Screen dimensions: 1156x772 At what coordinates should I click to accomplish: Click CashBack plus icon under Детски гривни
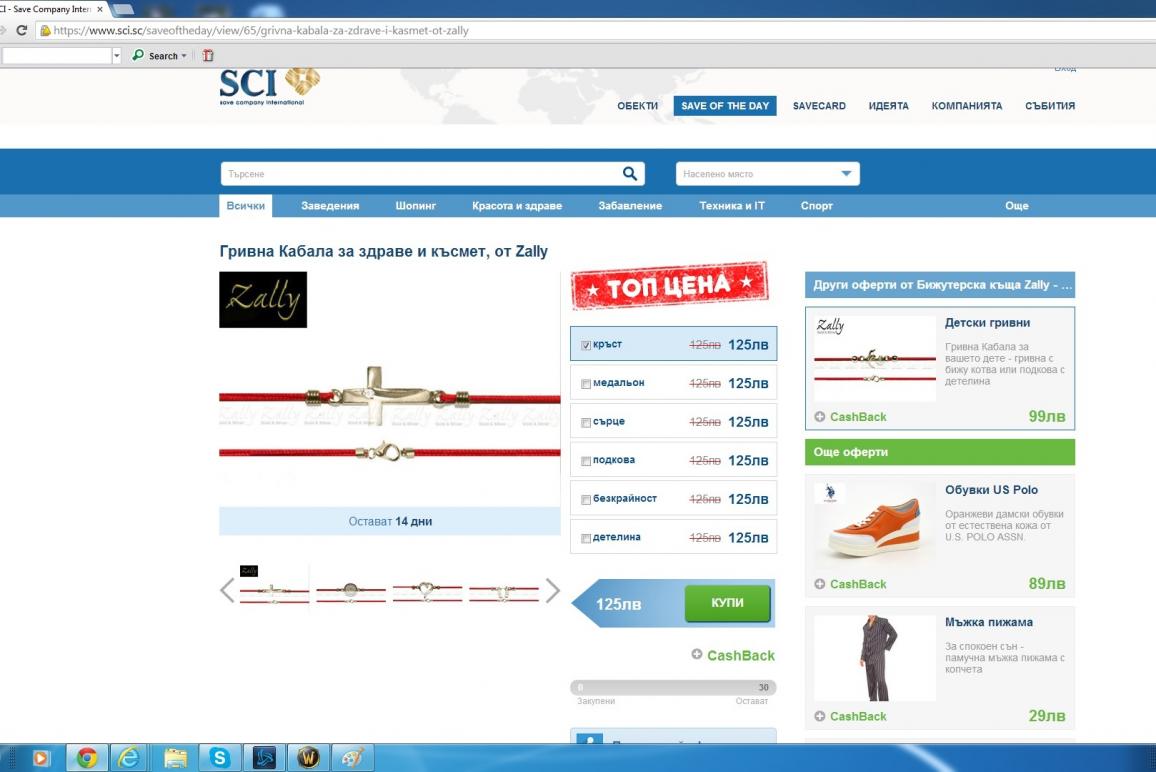click(820, 417)
